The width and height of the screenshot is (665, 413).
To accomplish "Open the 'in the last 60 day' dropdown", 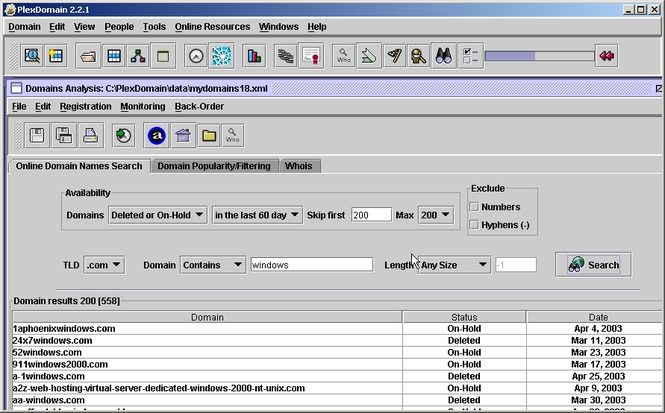I will pos(257,215).
